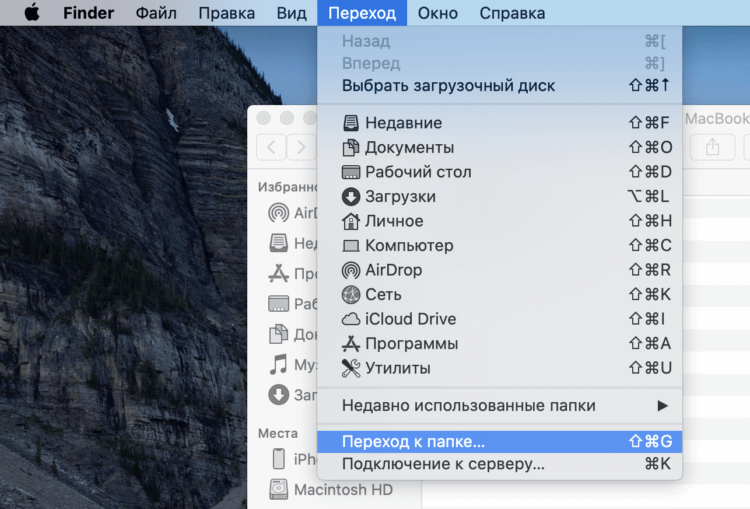This screenshot has width=750, height=509.
Task: Click the Загрузки download icon in the menu
Action: point(351,196)
